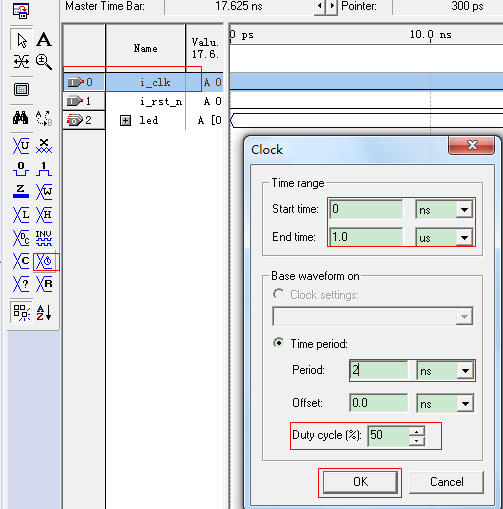The height and width of the screenshot is (509, 503).
Task: Apply High Impedance (Z) value
Action: coord(21,191)
